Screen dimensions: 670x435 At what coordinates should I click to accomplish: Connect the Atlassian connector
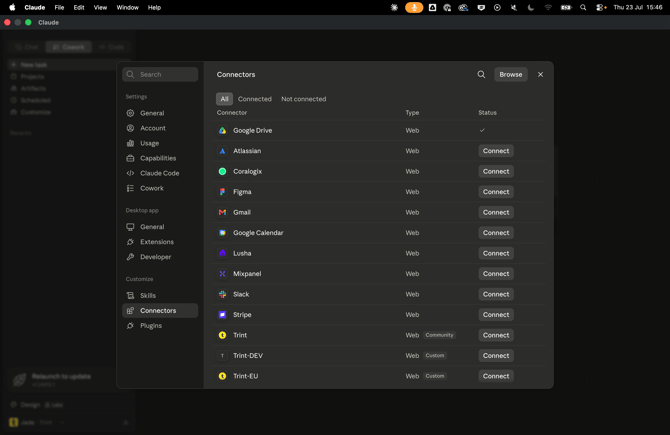[x=496, y=151]
